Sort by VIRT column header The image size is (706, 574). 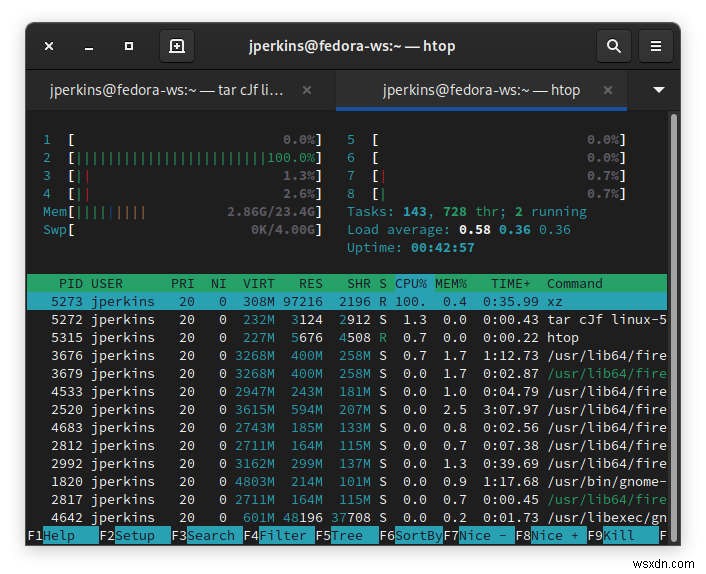coord(258,284)
